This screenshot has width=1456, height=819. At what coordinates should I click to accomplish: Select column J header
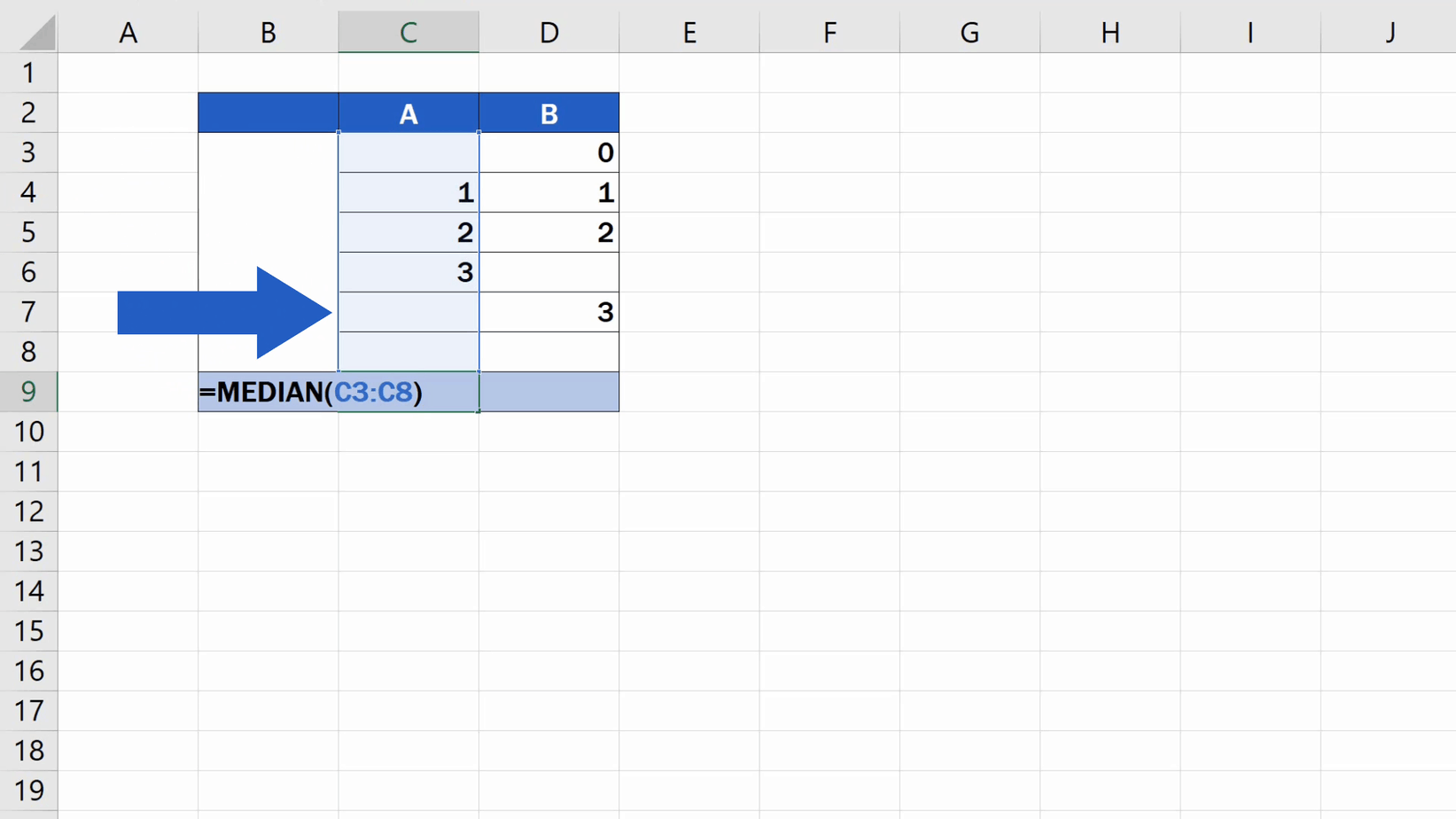coord(1390,32)
